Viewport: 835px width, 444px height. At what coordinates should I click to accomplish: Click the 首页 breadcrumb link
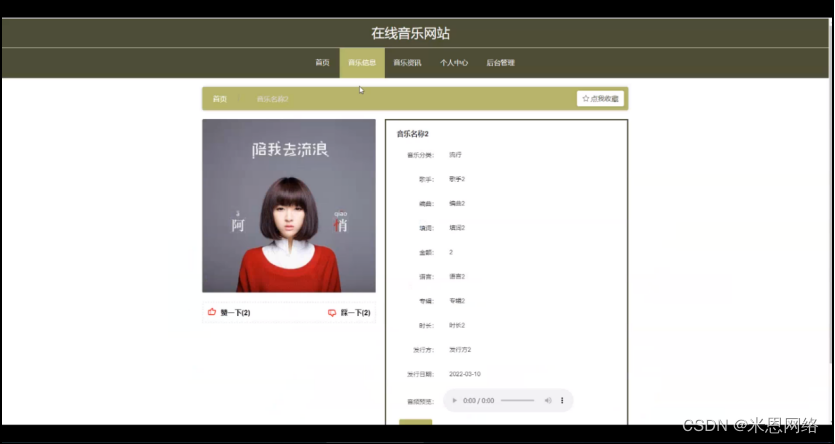coord(220,99)
